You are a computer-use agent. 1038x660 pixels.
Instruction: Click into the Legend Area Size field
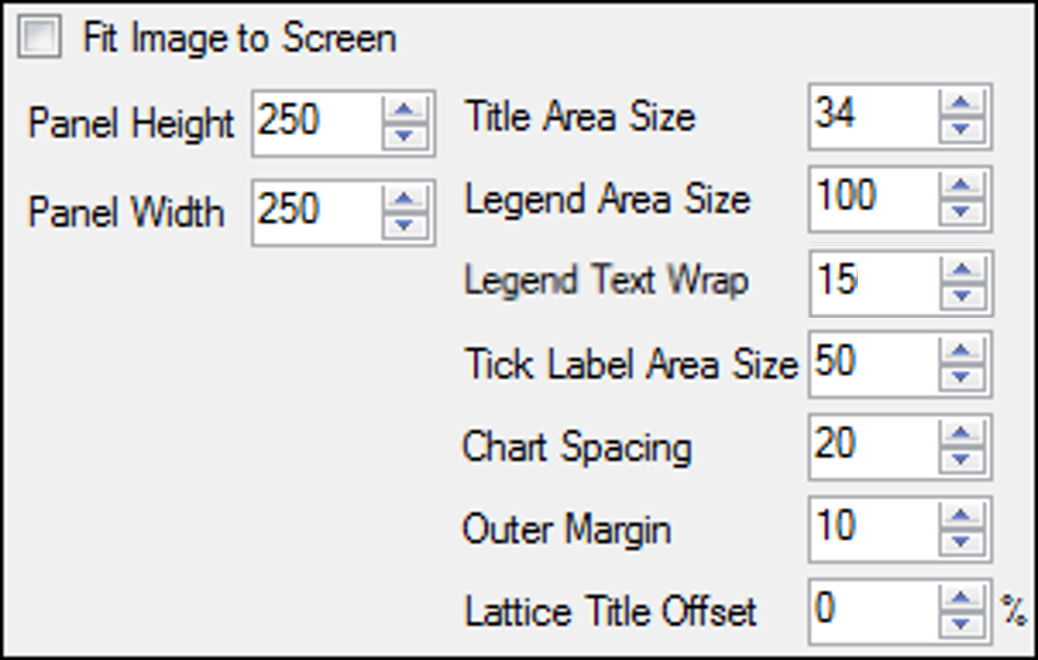click(x=872, y=198)
